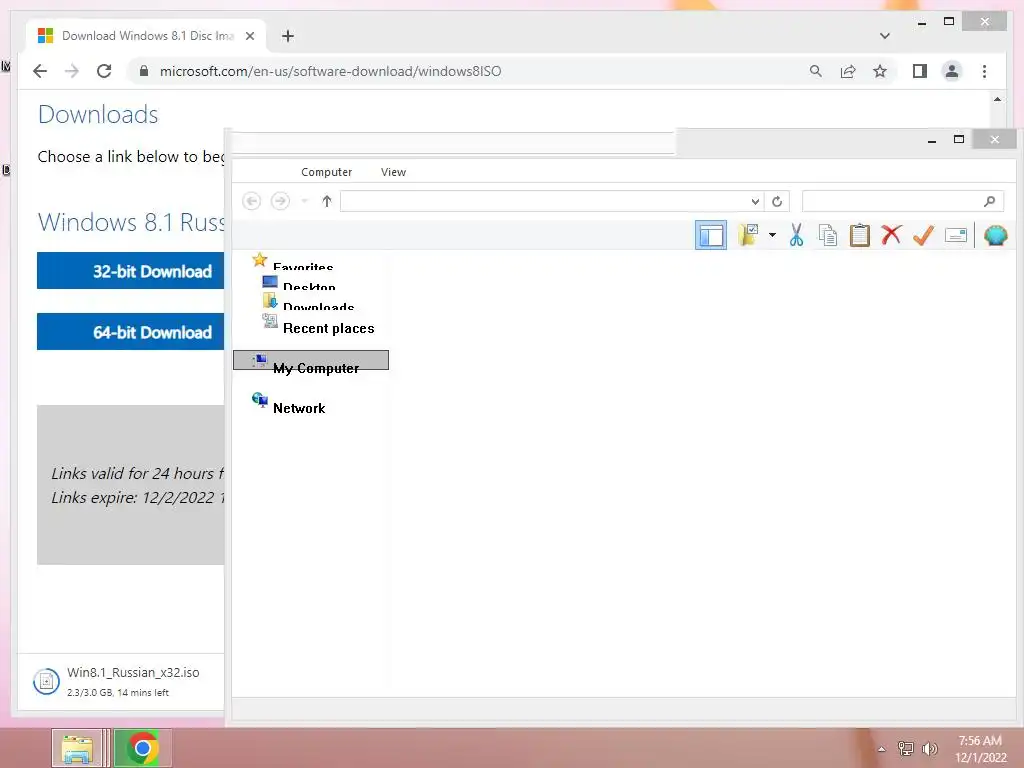Bookmark this page with star icon
The height and width of the screenshot is (768, 1024).
880,71
